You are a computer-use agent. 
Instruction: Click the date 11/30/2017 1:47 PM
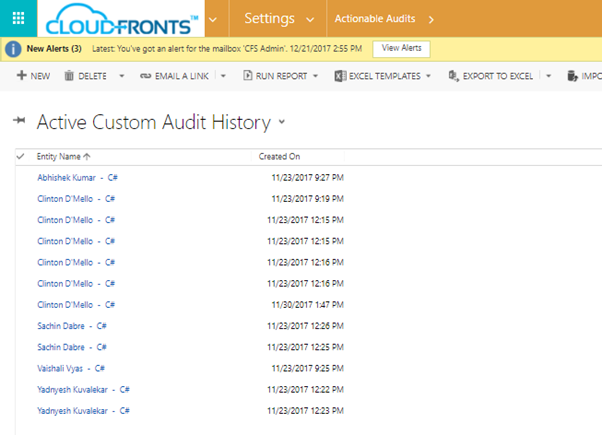pos(308,304)
